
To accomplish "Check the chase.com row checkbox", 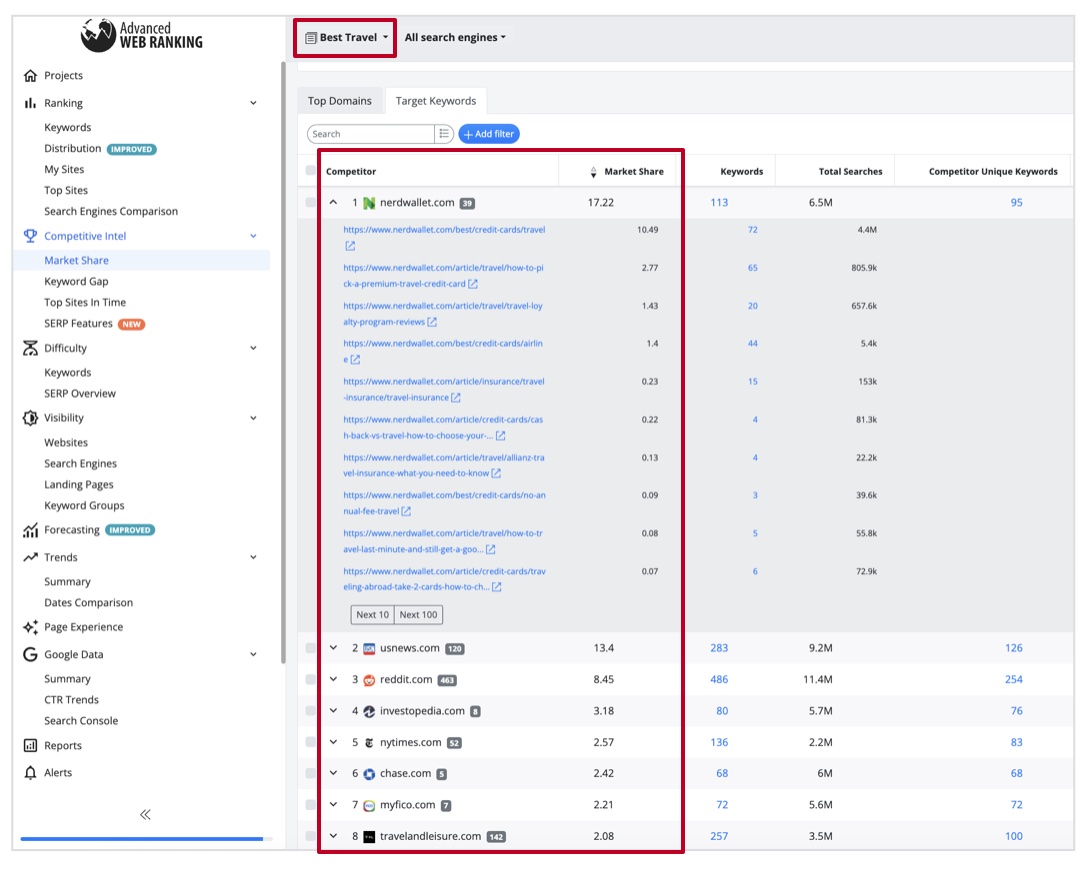I will point(311,773).
